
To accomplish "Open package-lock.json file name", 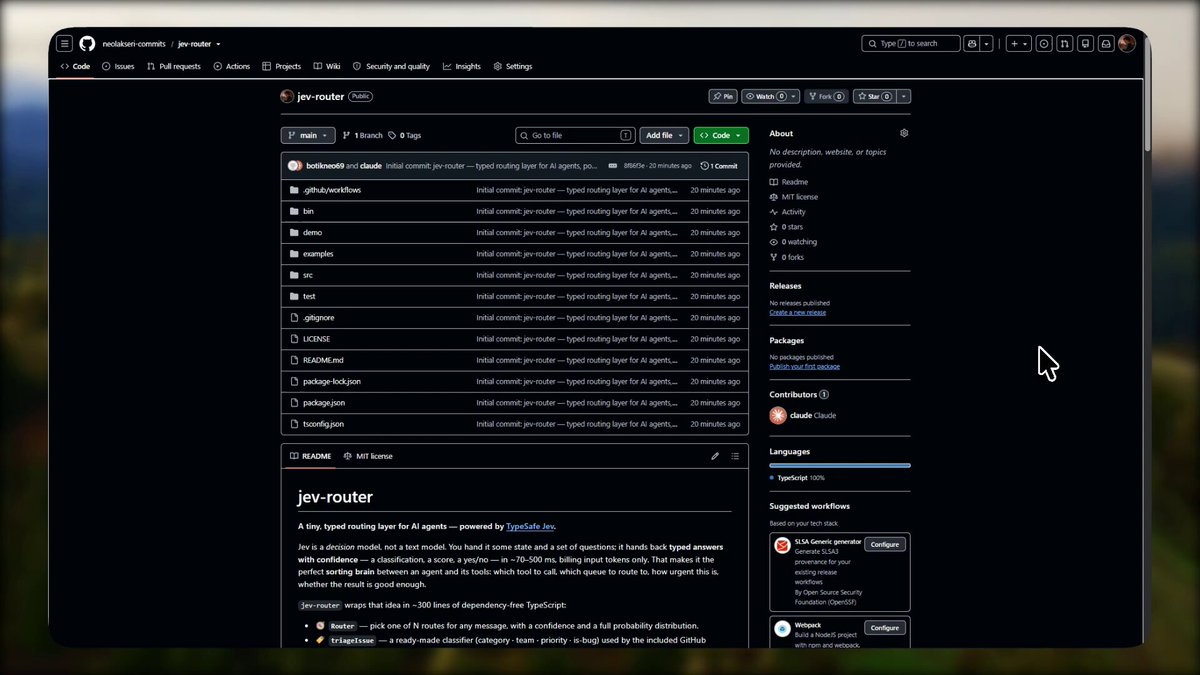I will coord(332,381).
